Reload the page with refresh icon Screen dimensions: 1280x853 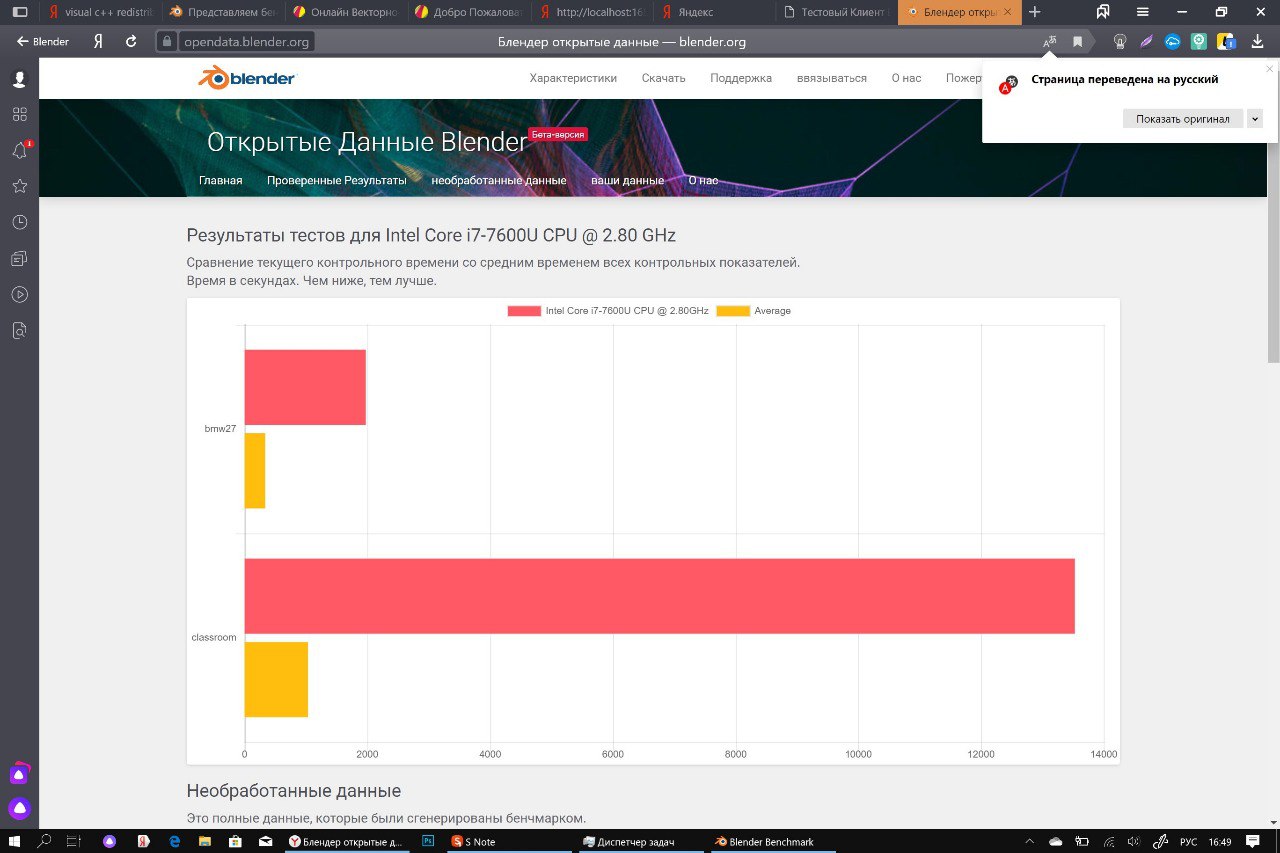click(131, 42)
